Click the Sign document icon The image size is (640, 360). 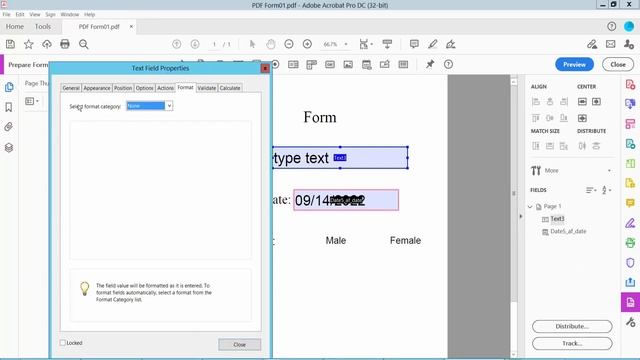(x=451, y=44)
